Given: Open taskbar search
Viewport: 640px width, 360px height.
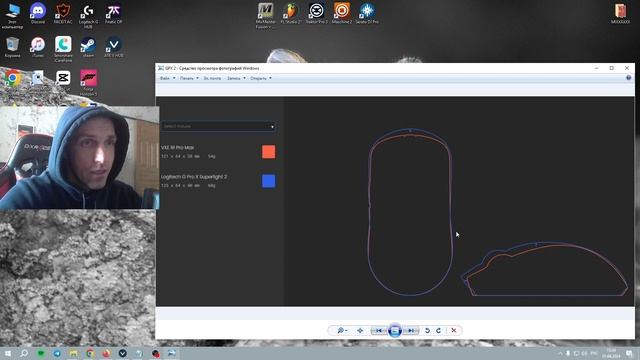Looking at the screenshot, I should coord(24,353).
